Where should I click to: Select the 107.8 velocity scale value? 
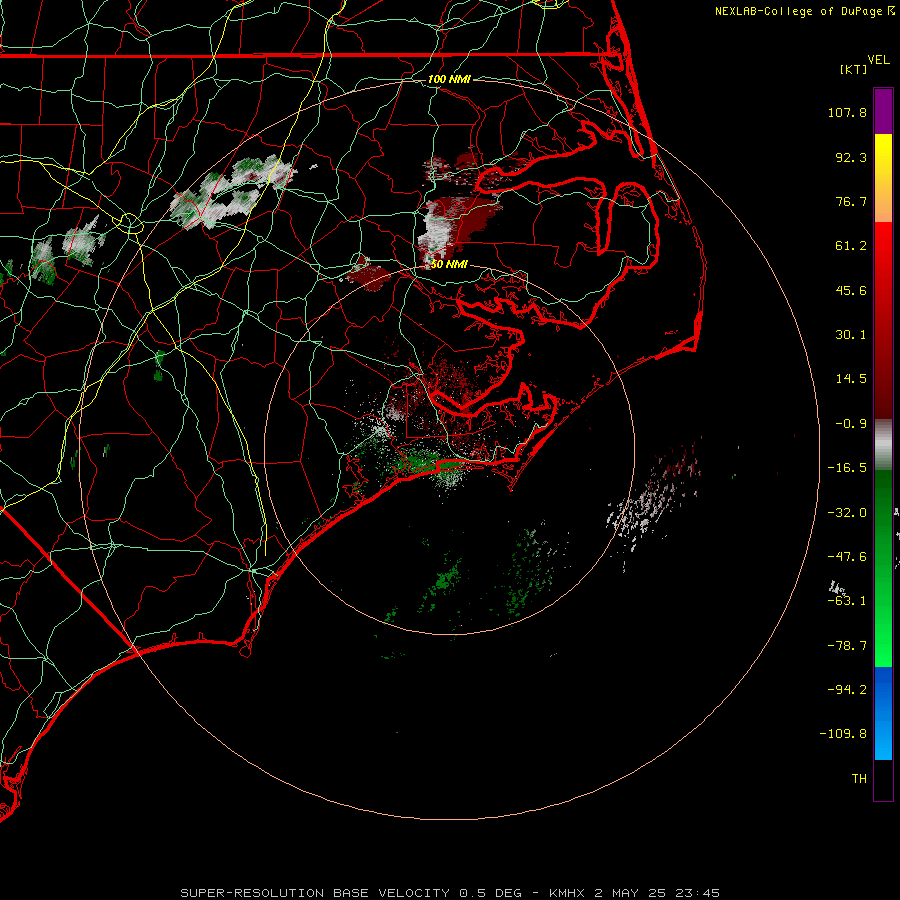coord(847,112)
